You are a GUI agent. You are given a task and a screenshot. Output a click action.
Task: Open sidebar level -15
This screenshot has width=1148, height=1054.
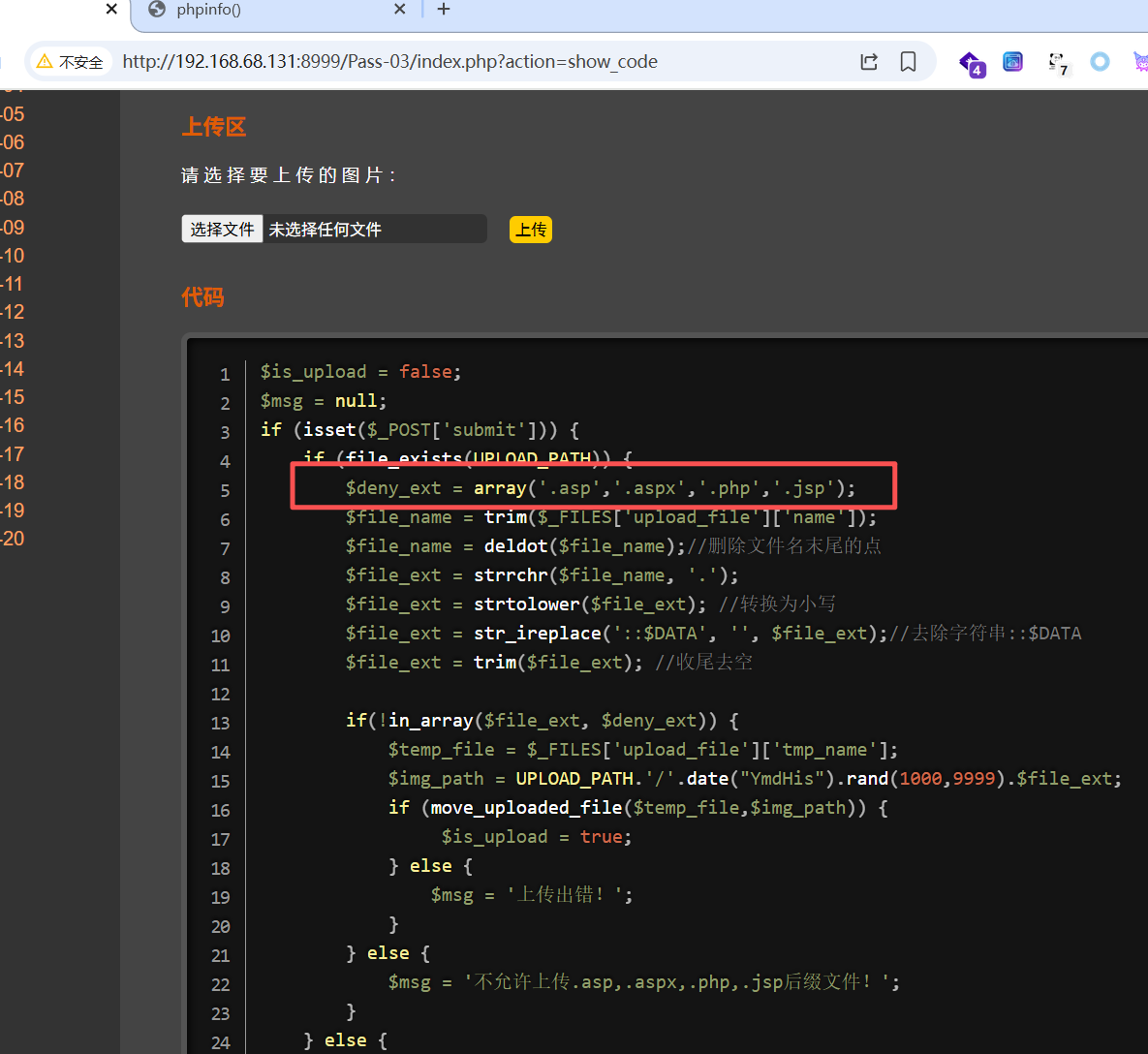click(13, 397)
